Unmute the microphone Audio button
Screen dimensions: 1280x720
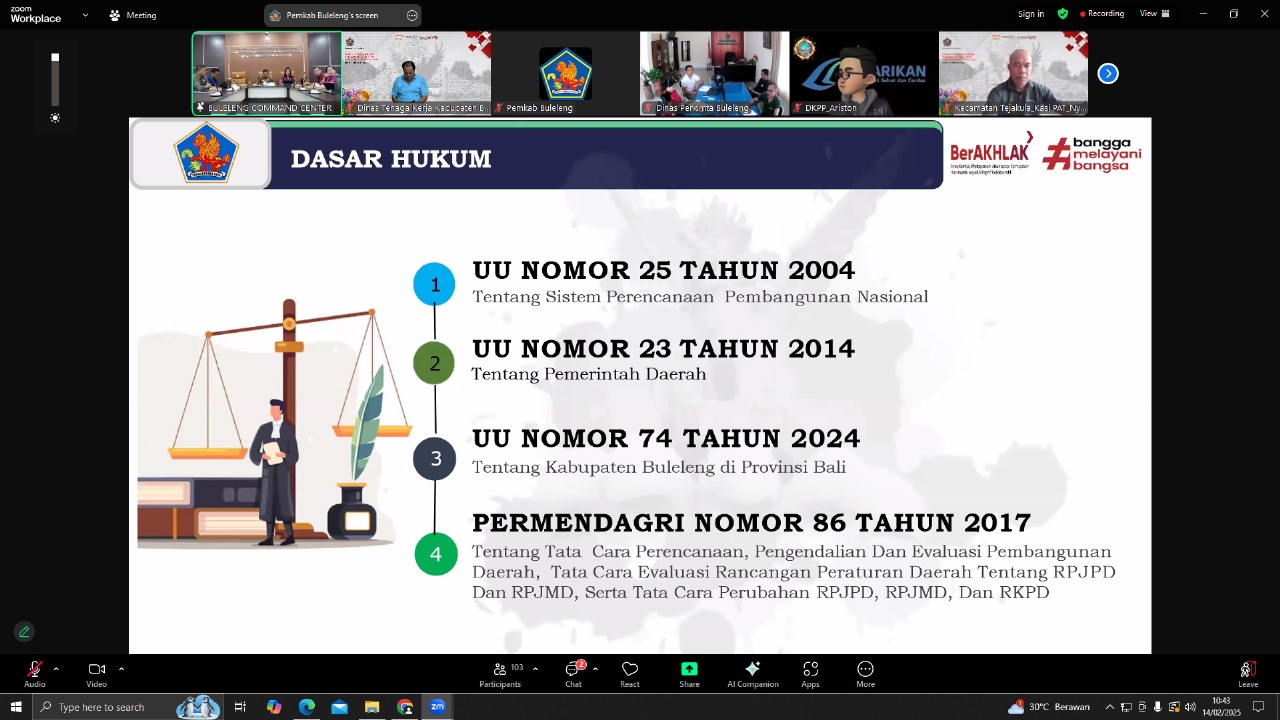35,670
